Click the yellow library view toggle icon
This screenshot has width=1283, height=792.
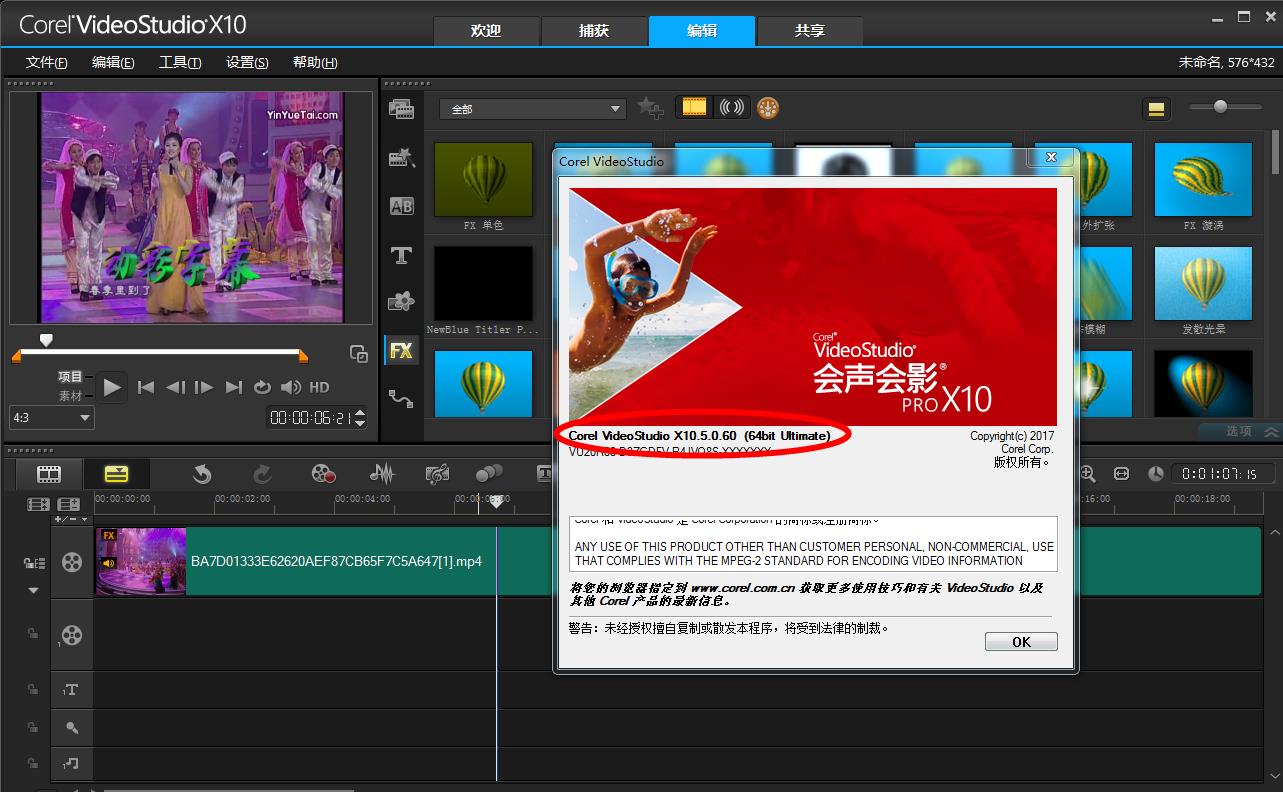point(1157,109)
